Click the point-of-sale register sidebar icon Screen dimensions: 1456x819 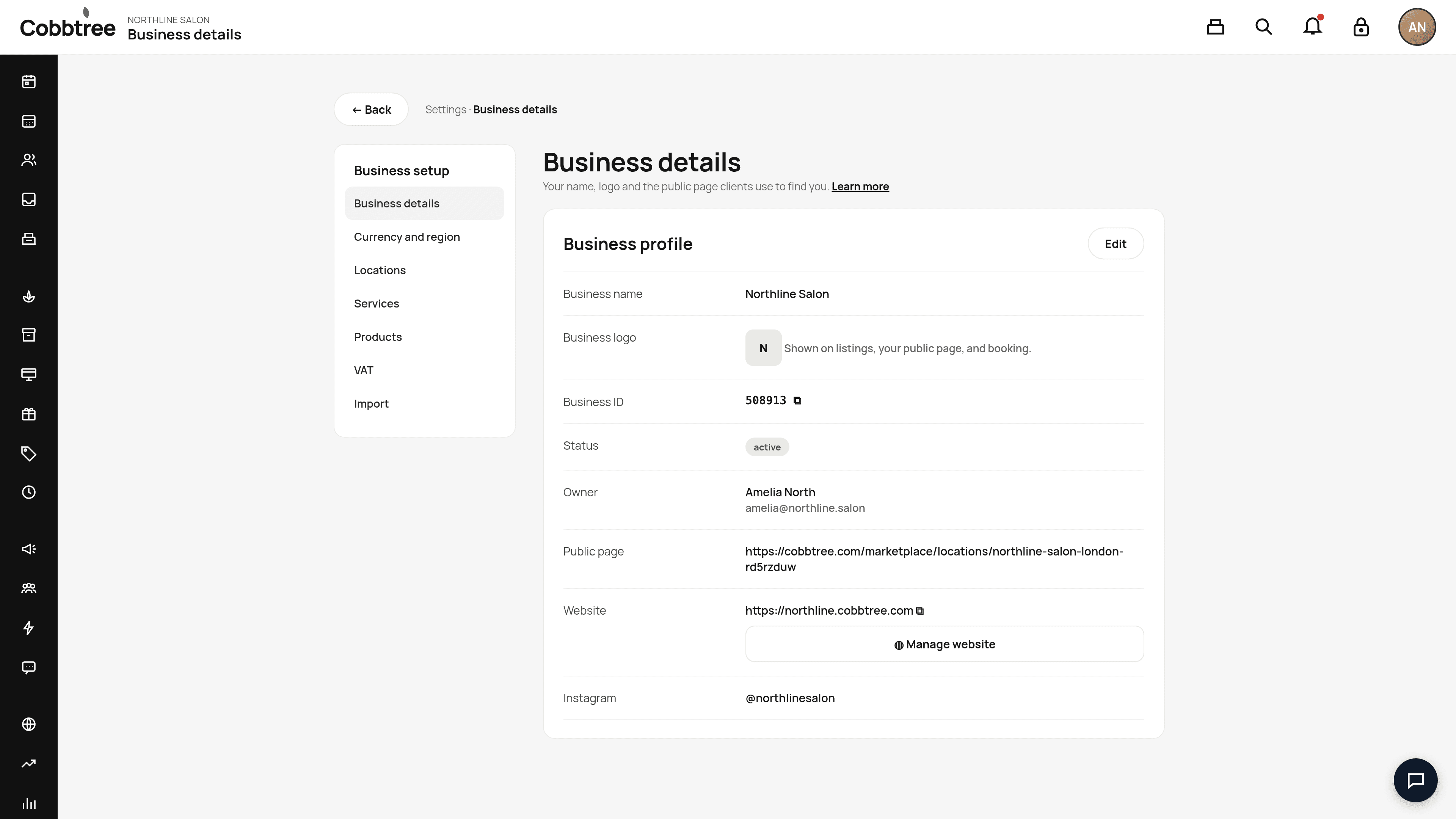pyautogui.click(x=29, y=238)
